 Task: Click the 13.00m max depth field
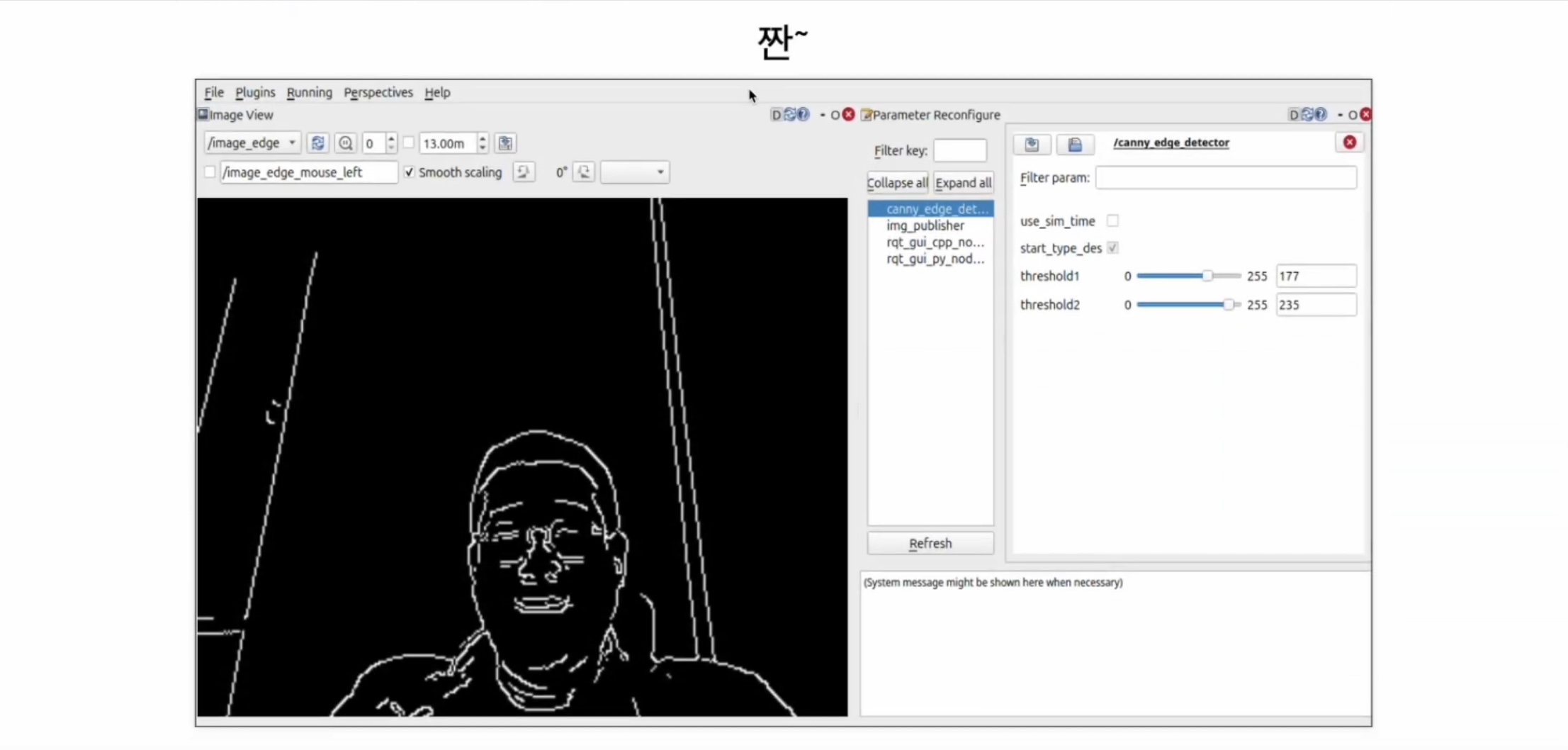(448, 143)
